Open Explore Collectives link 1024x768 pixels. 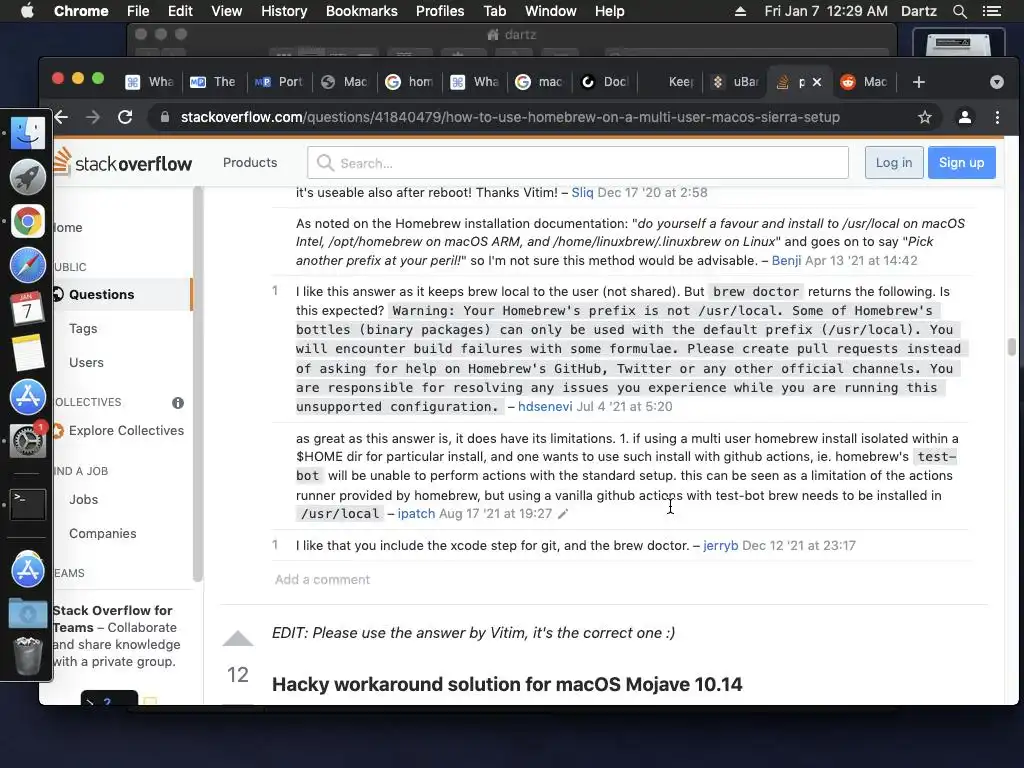pos(126,430)
